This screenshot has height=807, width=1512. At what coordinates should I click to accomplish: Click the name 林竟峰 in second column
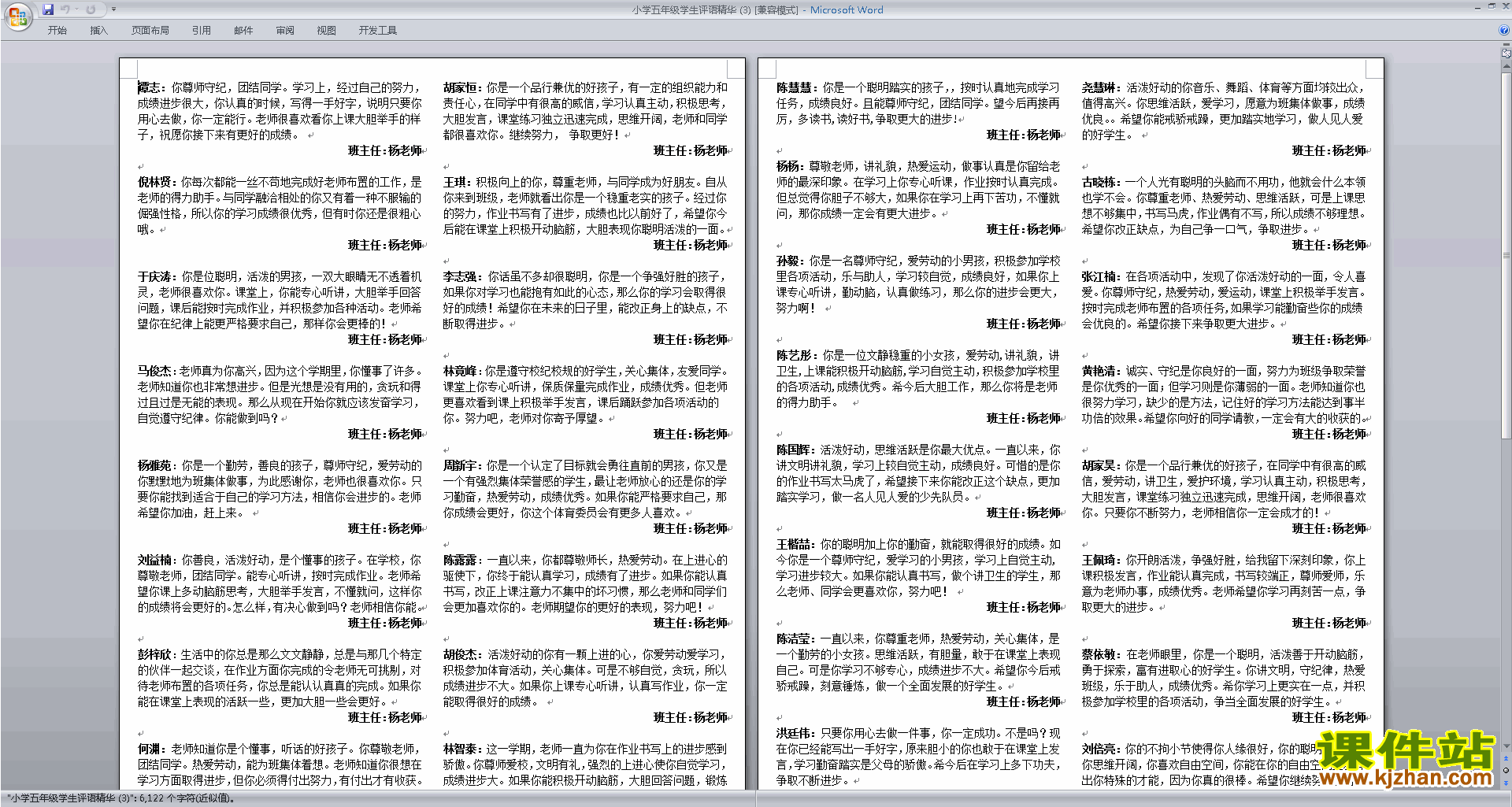point(460,371)
